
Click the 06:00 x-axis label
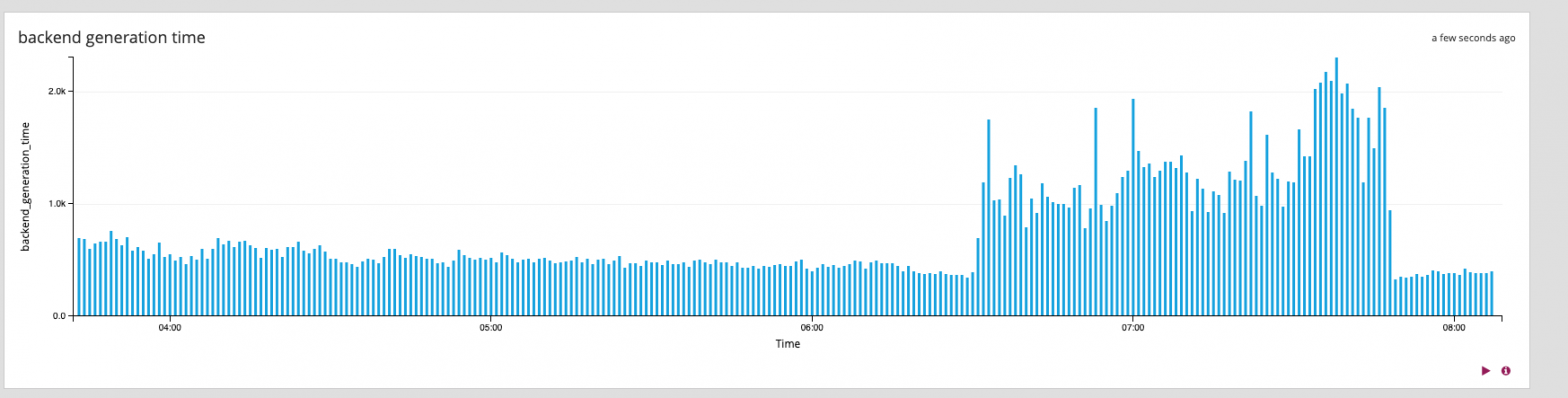point(812,327)
